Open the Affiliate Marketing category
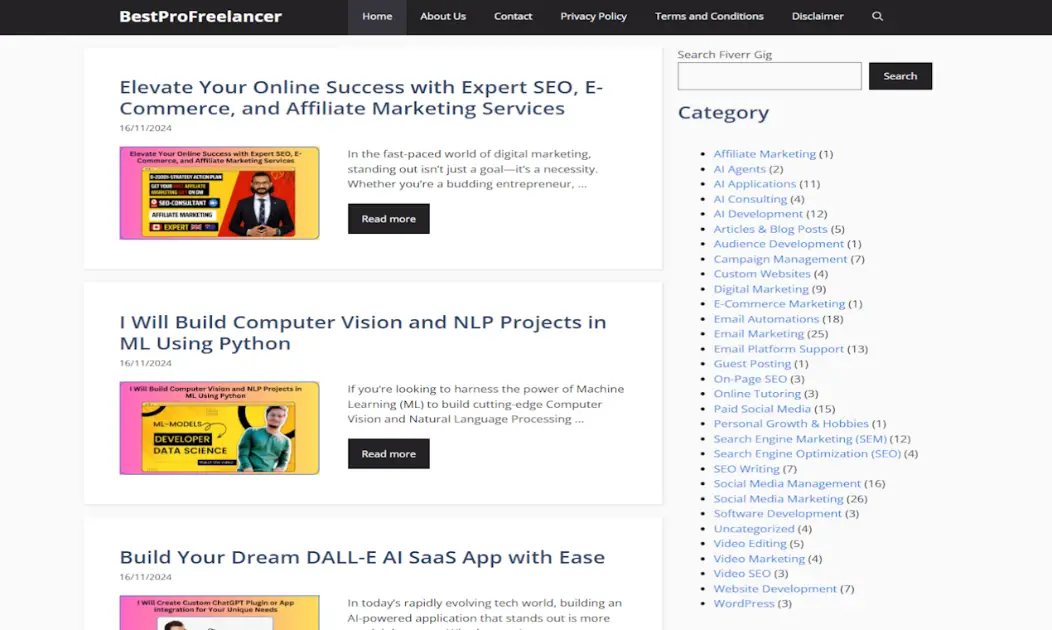 [x=764, y=153]
